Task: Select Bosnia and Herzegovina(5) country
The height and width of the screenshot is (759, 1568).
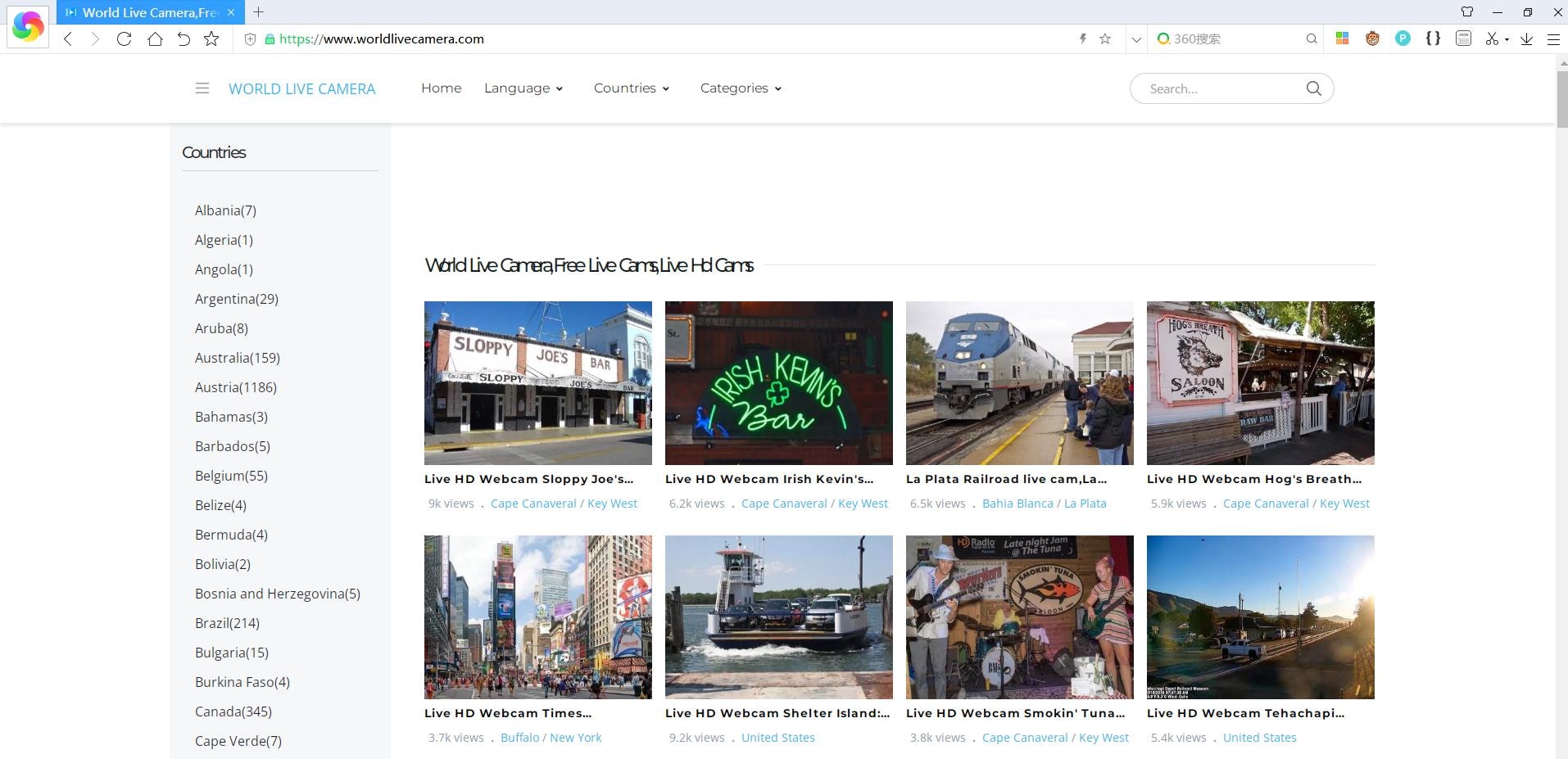Action: [278, 594]
